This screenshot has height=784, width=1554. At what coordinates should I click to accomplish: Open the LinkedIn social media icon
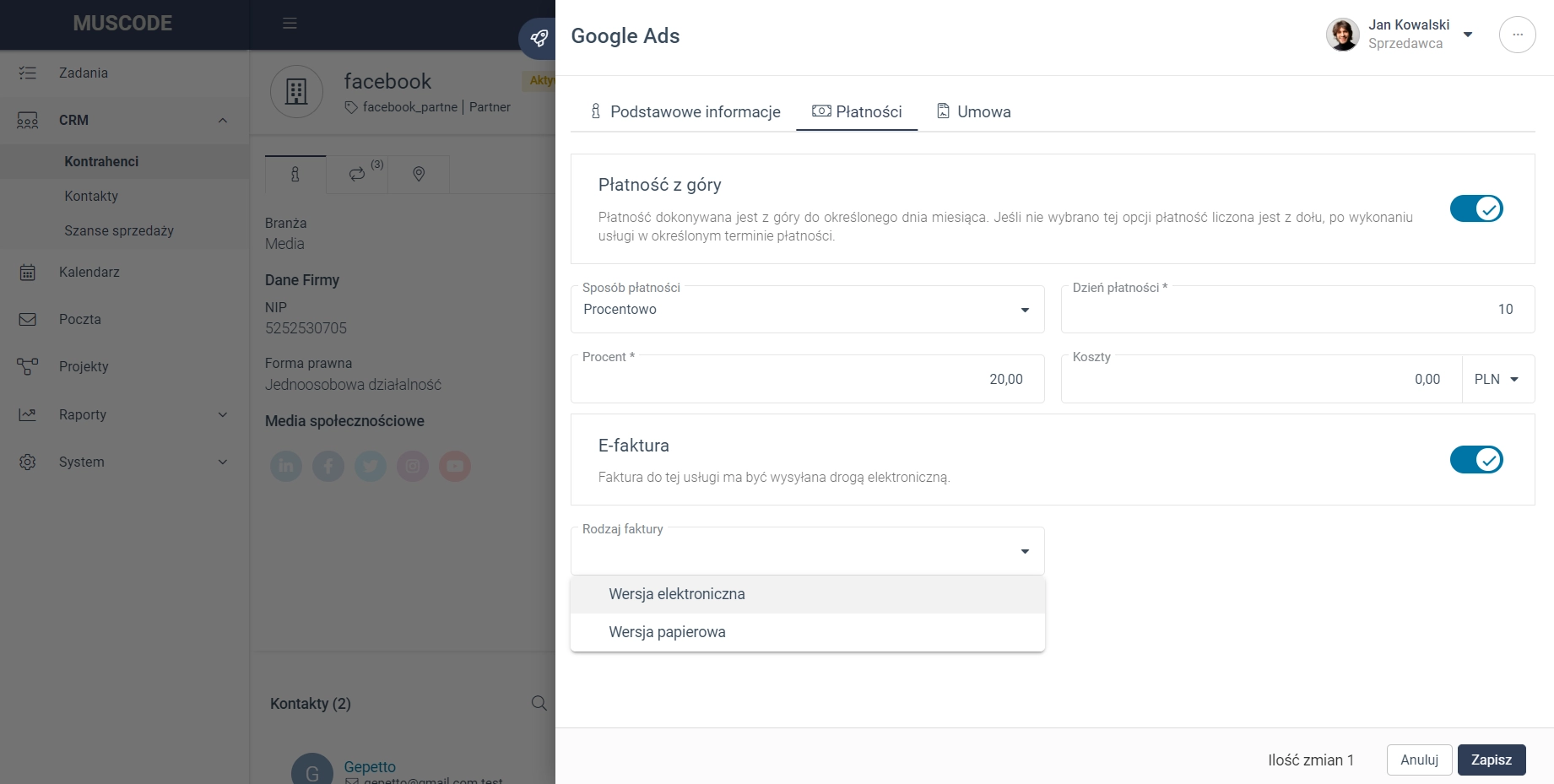coord(286,466)
